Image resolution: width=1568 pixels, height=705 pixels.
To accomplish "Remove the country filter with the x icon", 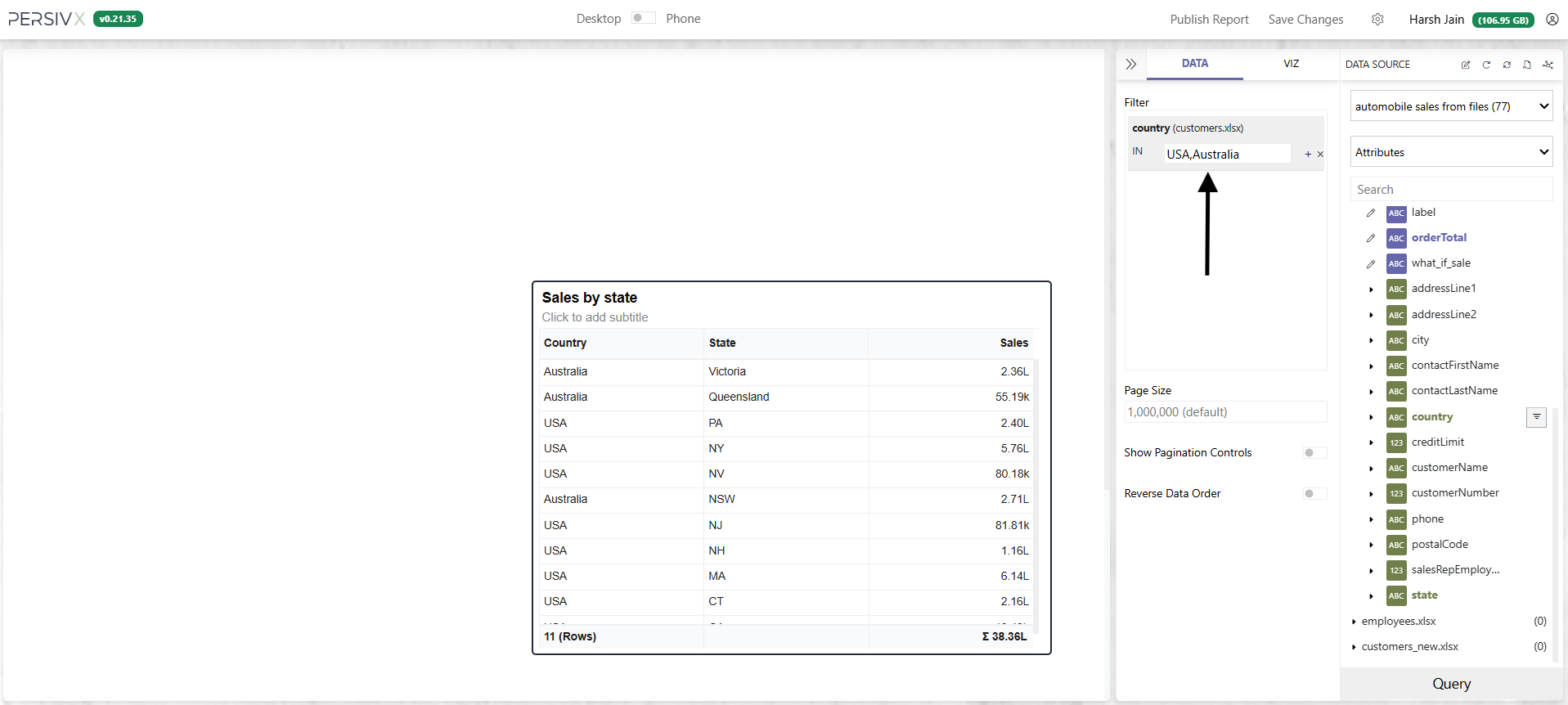I will (1320, 154).
